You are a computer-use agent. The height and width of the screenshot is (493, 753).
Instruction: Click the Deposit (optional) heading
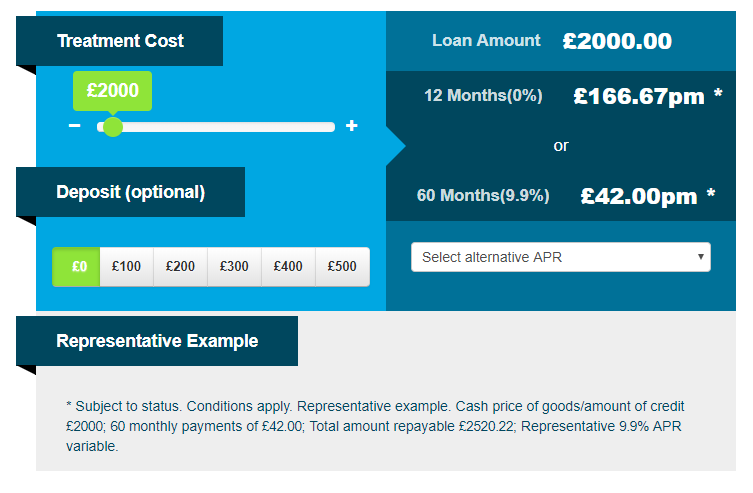130,192
